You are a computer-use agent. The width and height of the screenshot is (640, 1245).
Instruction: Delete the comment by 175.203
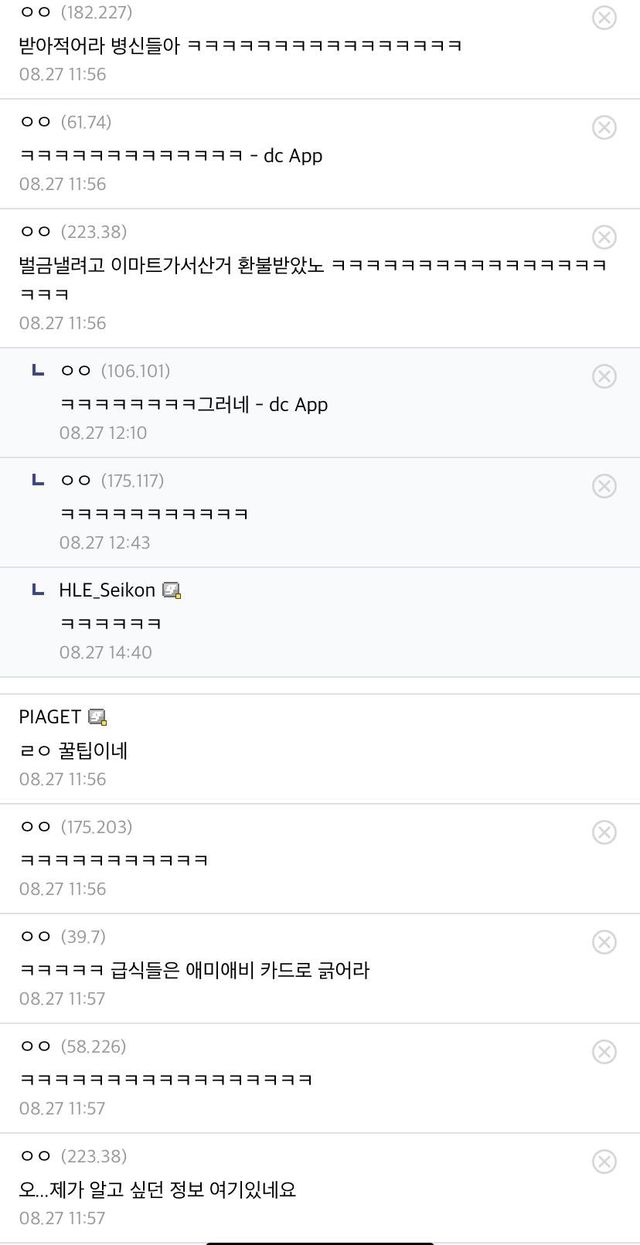(x=604, y=832)
